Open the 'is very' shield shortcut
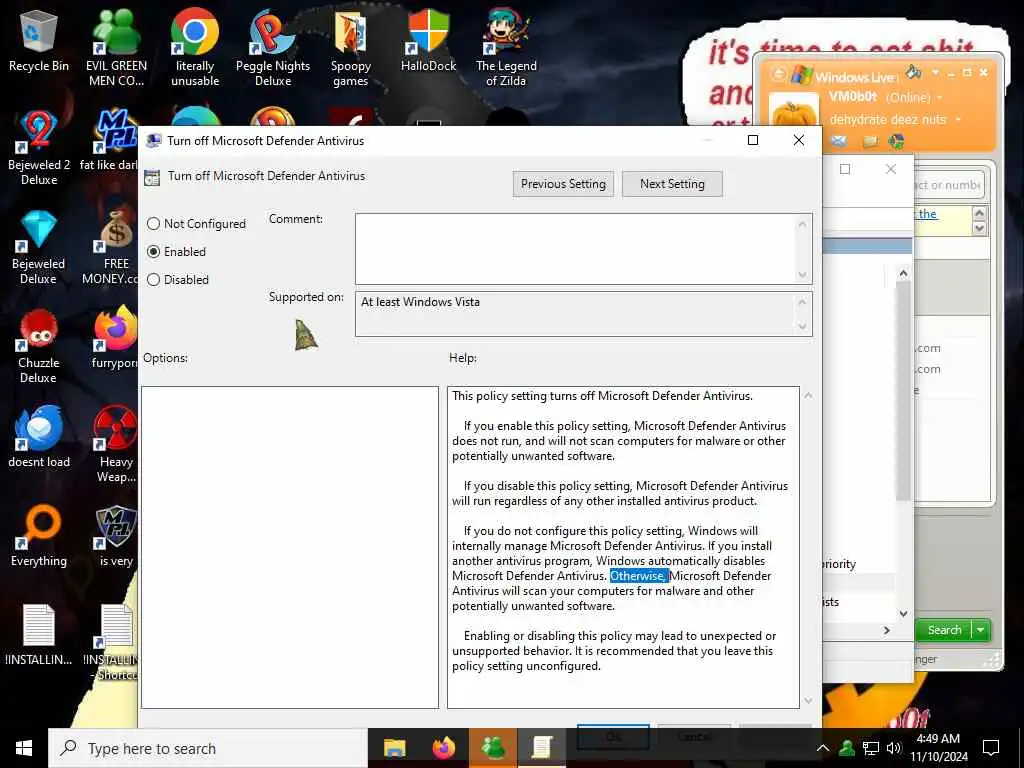1024x768 pixels. (x=116, y=536)
